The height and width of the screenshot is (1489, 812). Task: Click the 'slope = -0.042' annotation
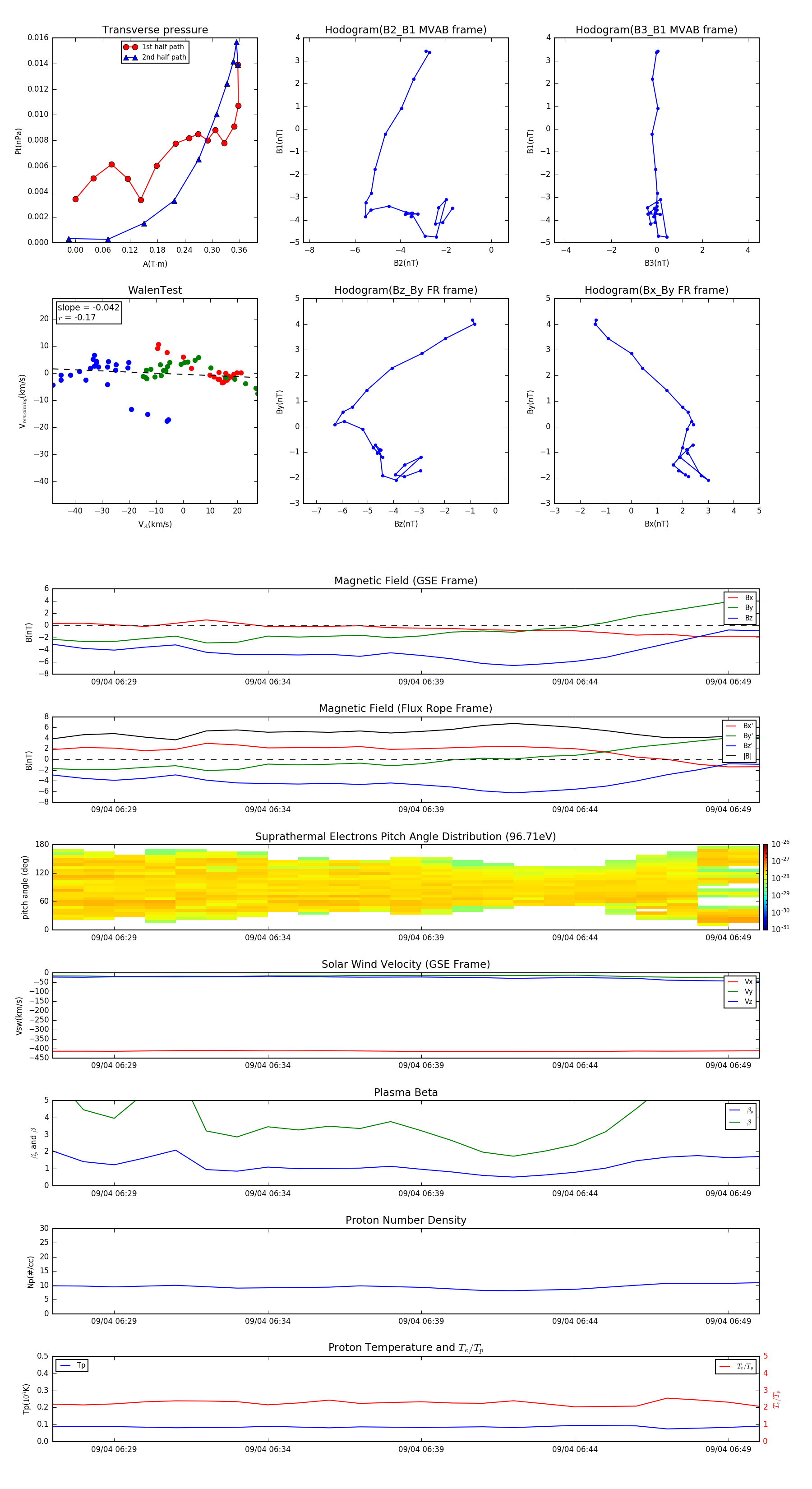[88, 308]
